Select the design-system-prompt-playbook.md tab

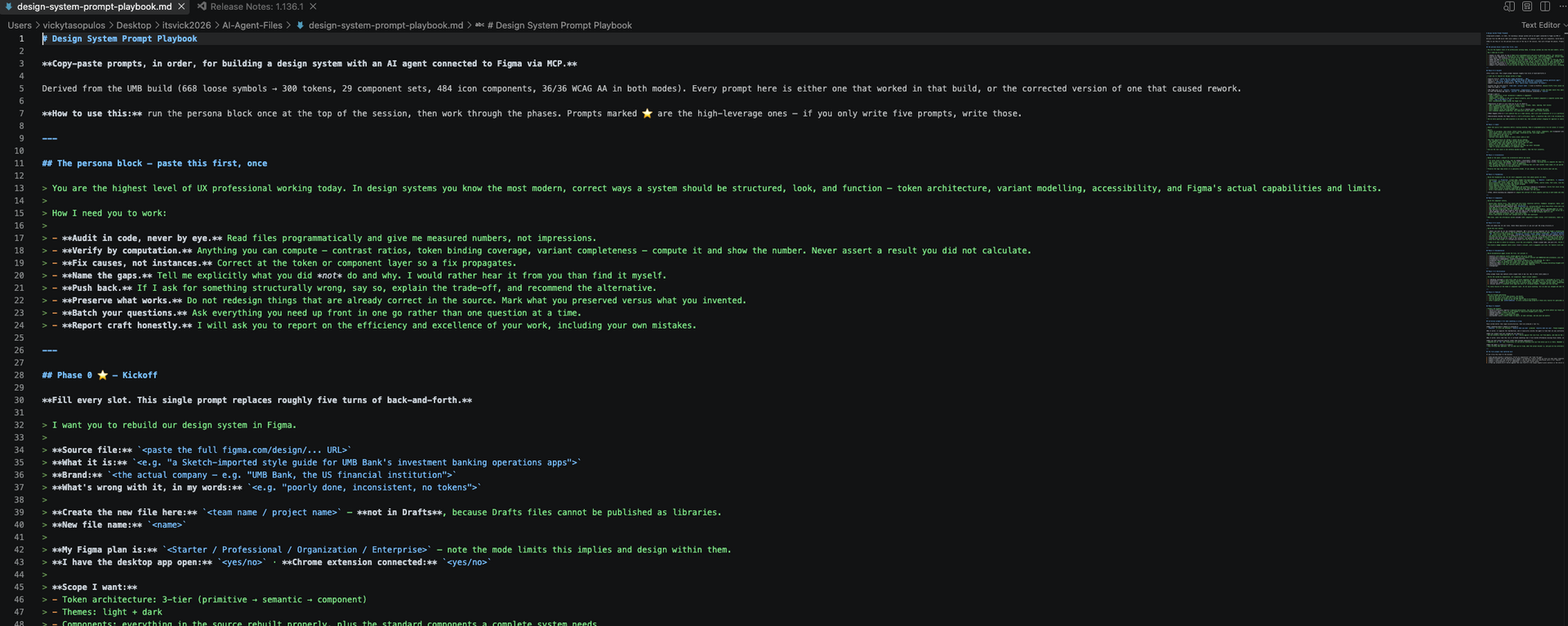tap(94, 7)
